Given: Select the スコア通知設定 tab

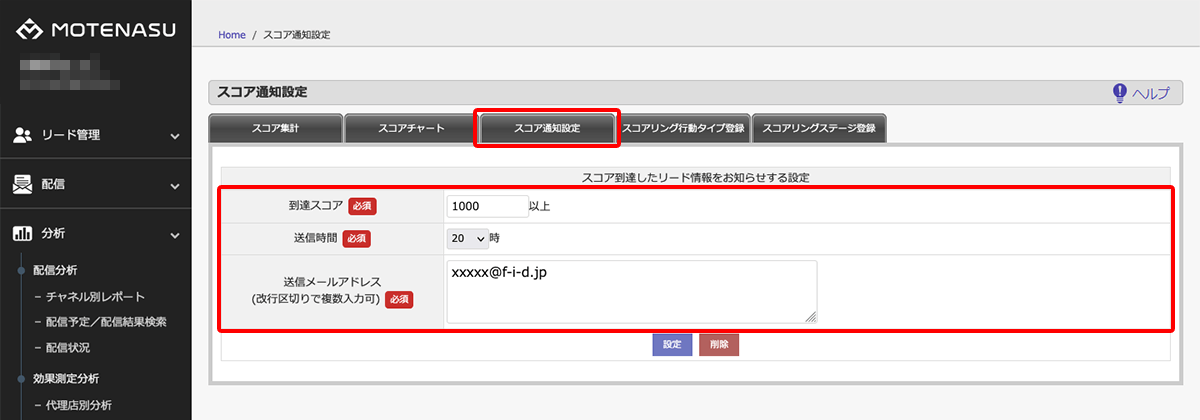Looking at the screenshot, I should 547,129.
